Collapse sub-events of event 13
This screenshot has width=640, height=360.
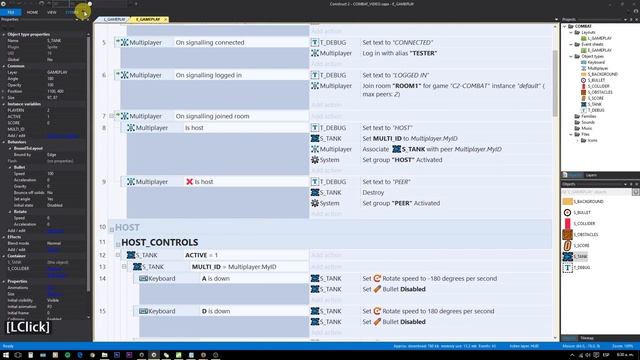point(124,267)
